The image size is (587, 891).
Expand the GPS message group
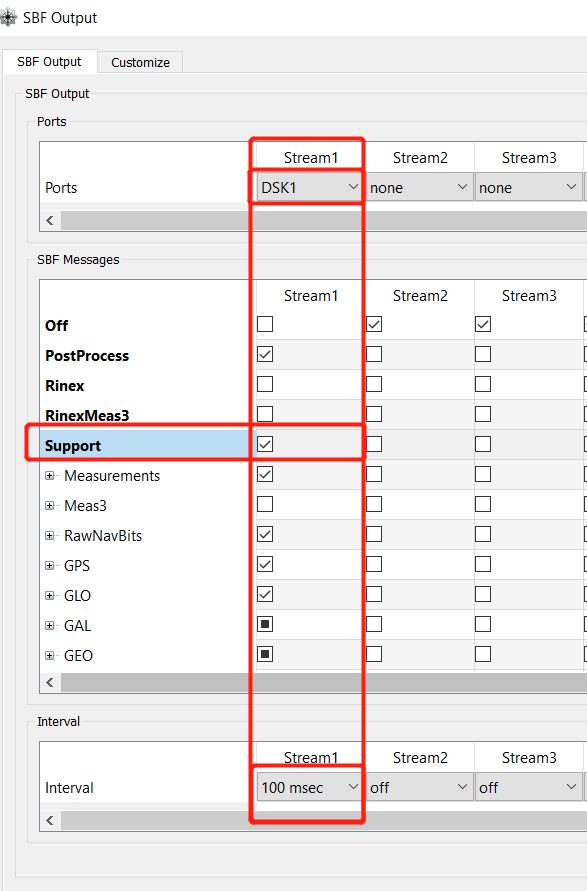click(50, 565)
